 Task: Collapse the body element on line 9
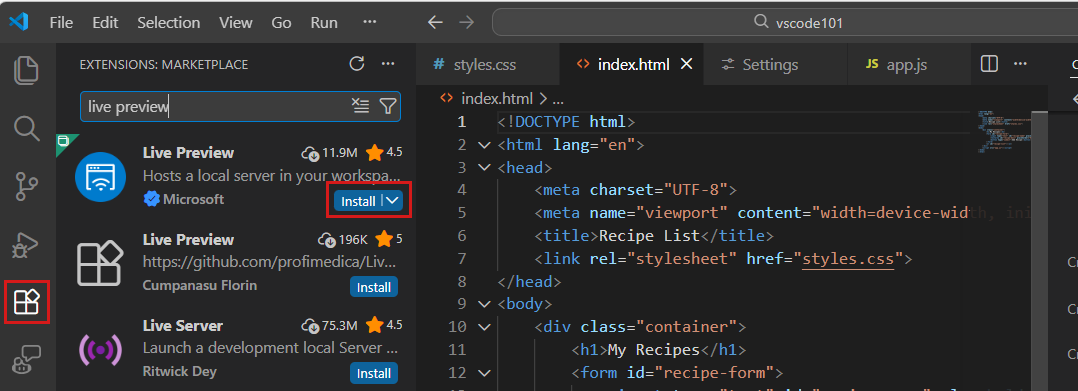484,304
